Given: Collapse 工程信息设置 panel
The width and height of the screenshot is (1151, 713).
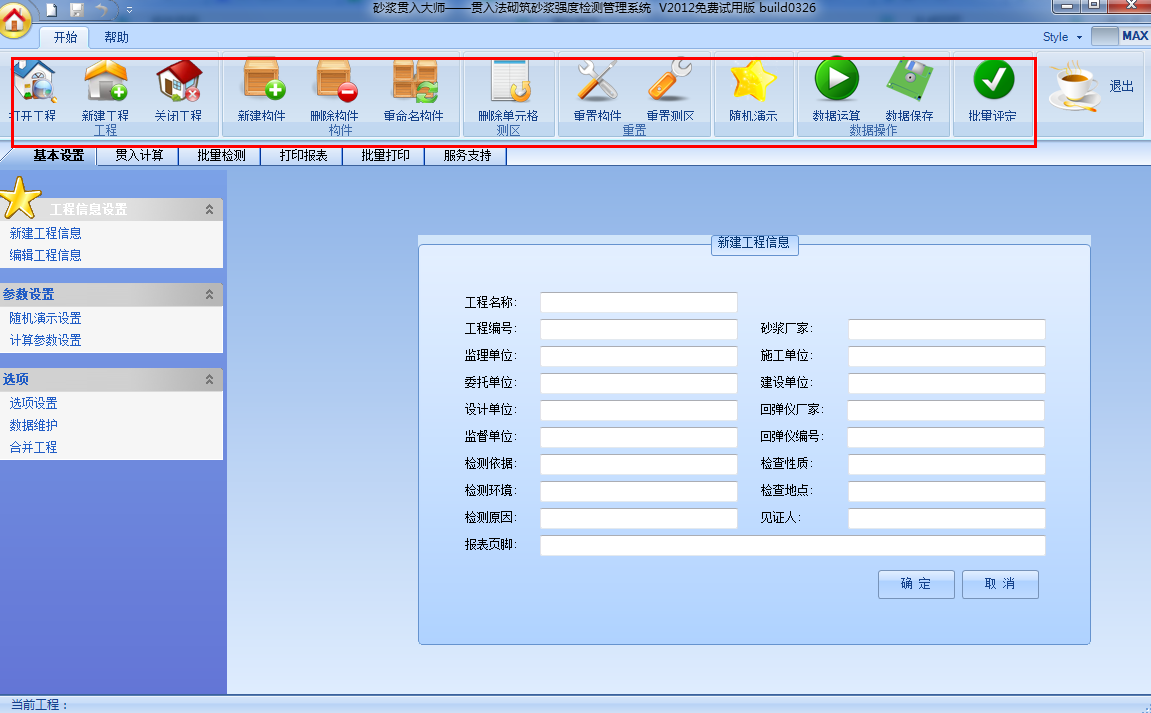Looking at the screenshot, I should [209, 209].
